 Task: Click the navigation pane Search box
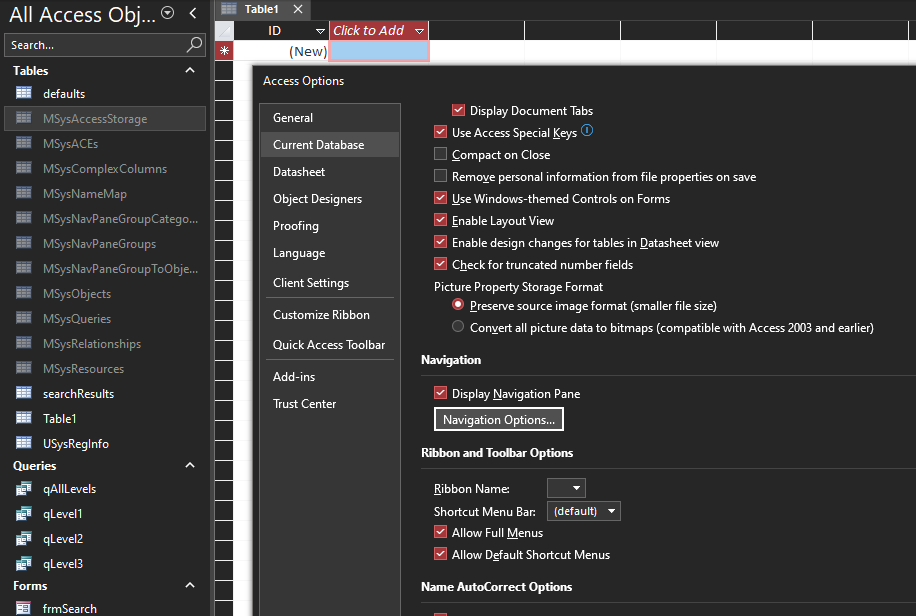pos(95,45)
